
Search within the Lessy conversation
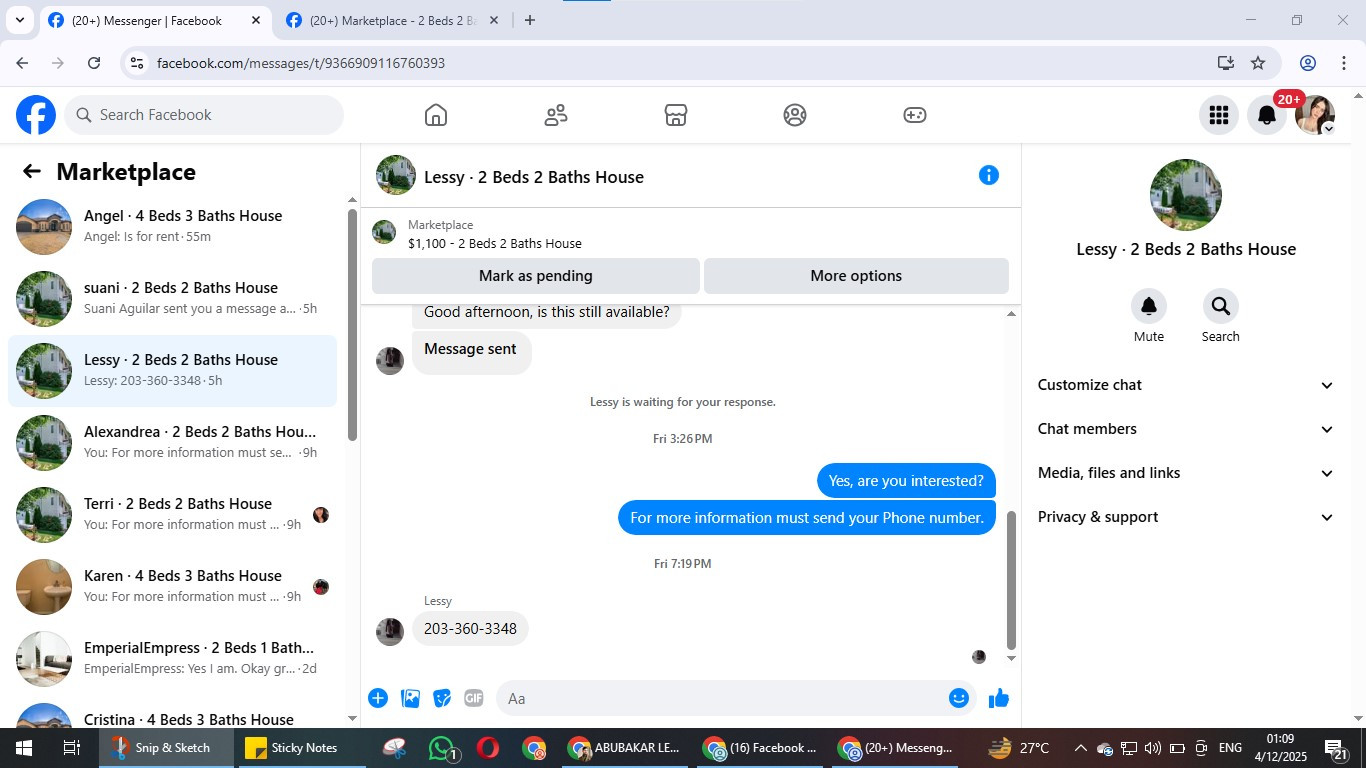1221,306
